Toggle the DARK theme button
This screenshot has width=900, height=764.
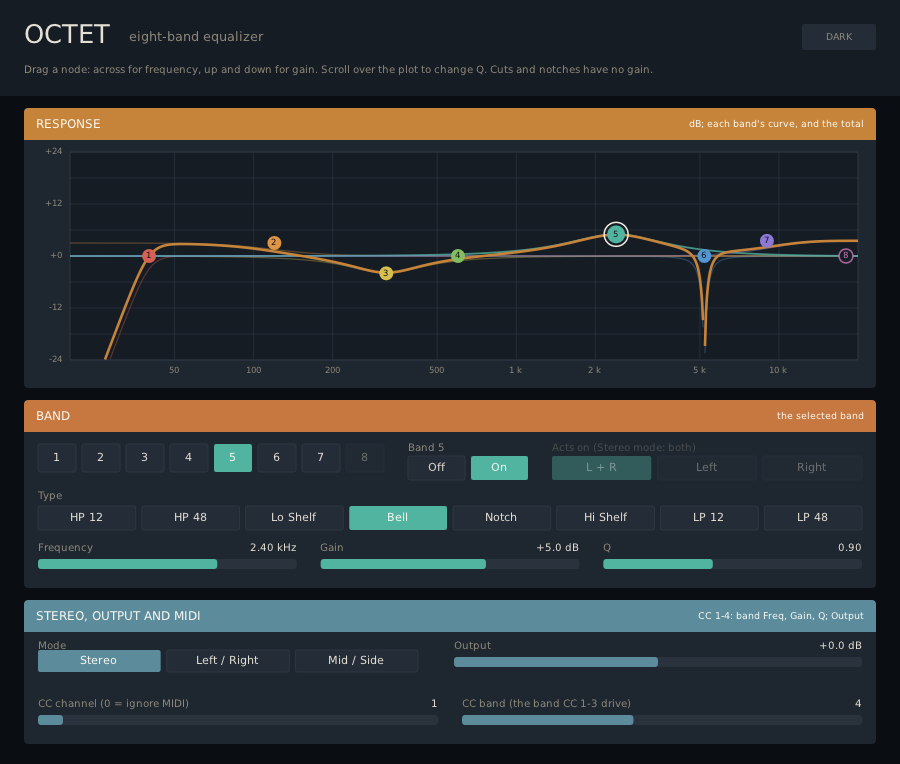click(x=839, y=37)
